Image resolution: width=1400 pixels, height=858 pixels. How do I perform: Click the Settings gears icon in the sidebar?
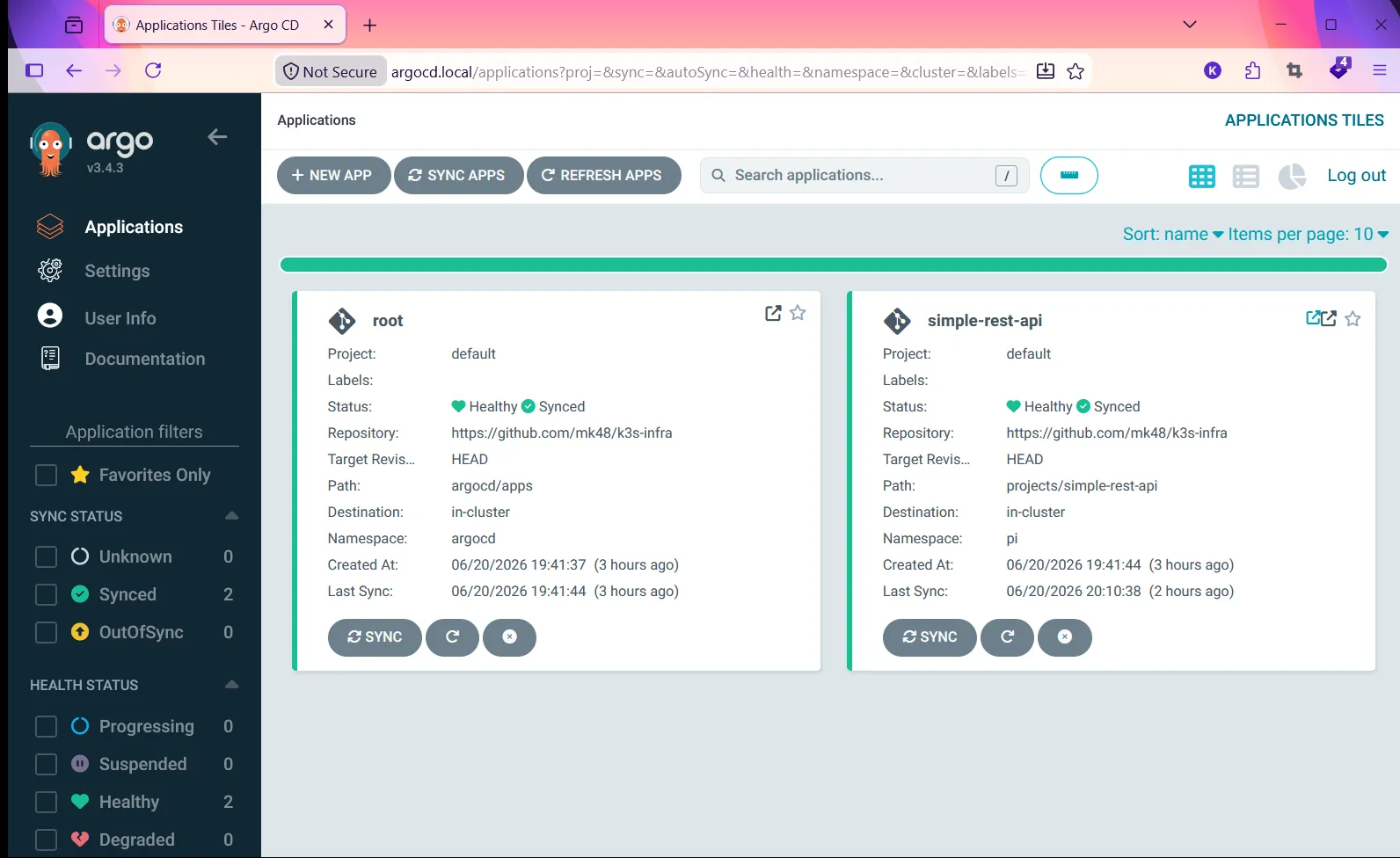[50, 271]
